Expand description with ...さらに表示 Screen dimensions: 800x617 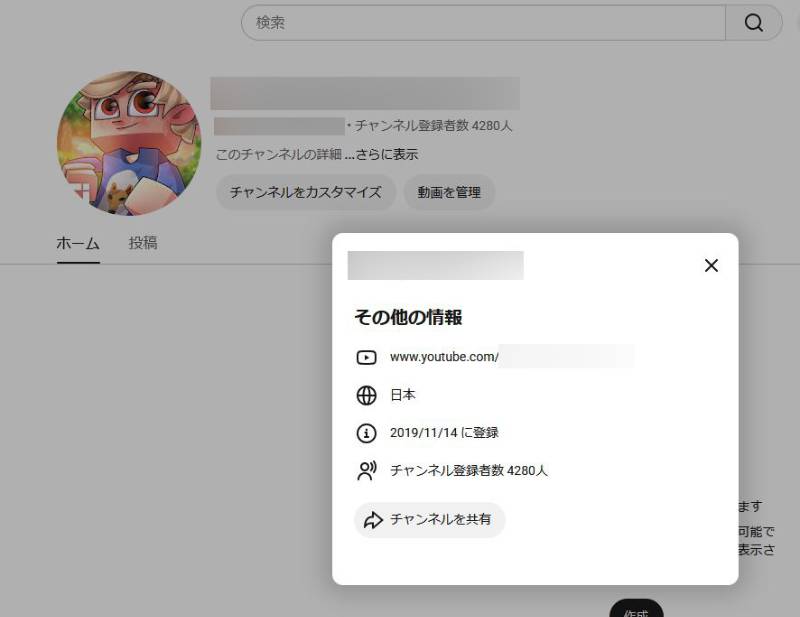point(382,154)
